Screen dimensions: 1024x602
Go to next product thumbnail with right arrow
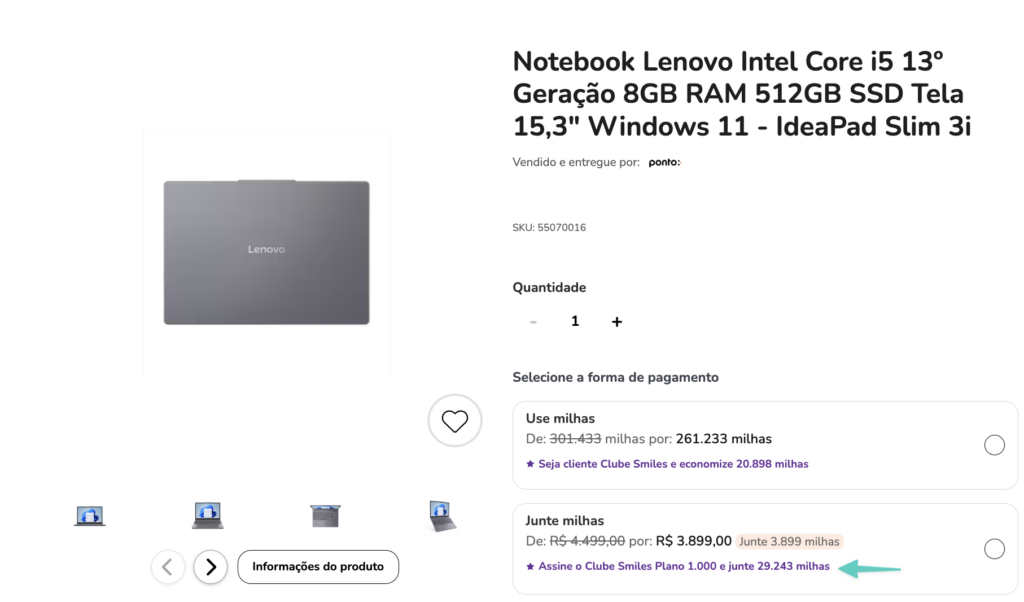tap(210, 567)
